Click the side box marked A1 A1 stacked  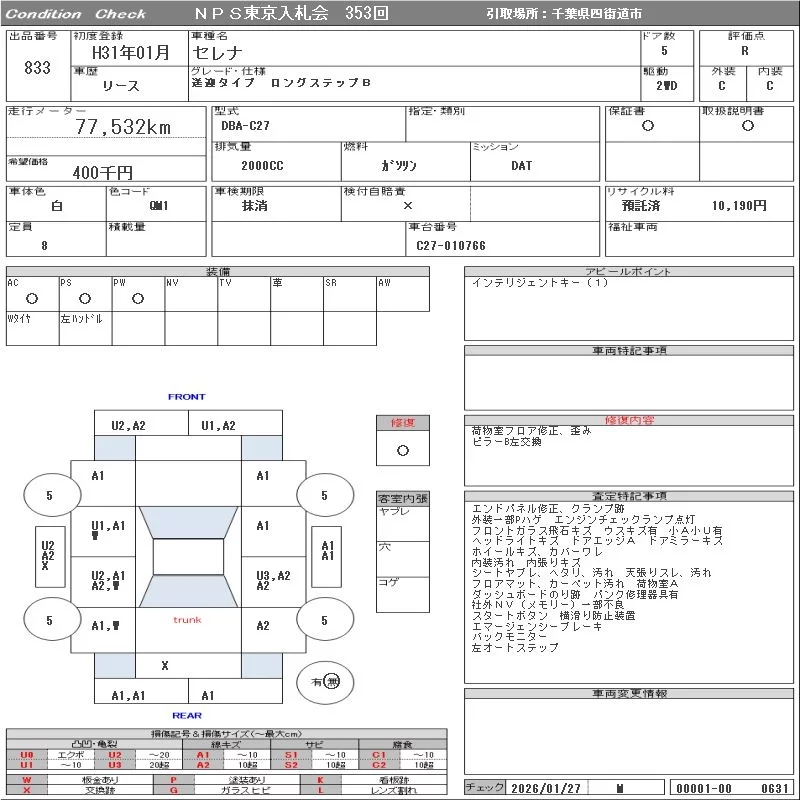326,550
